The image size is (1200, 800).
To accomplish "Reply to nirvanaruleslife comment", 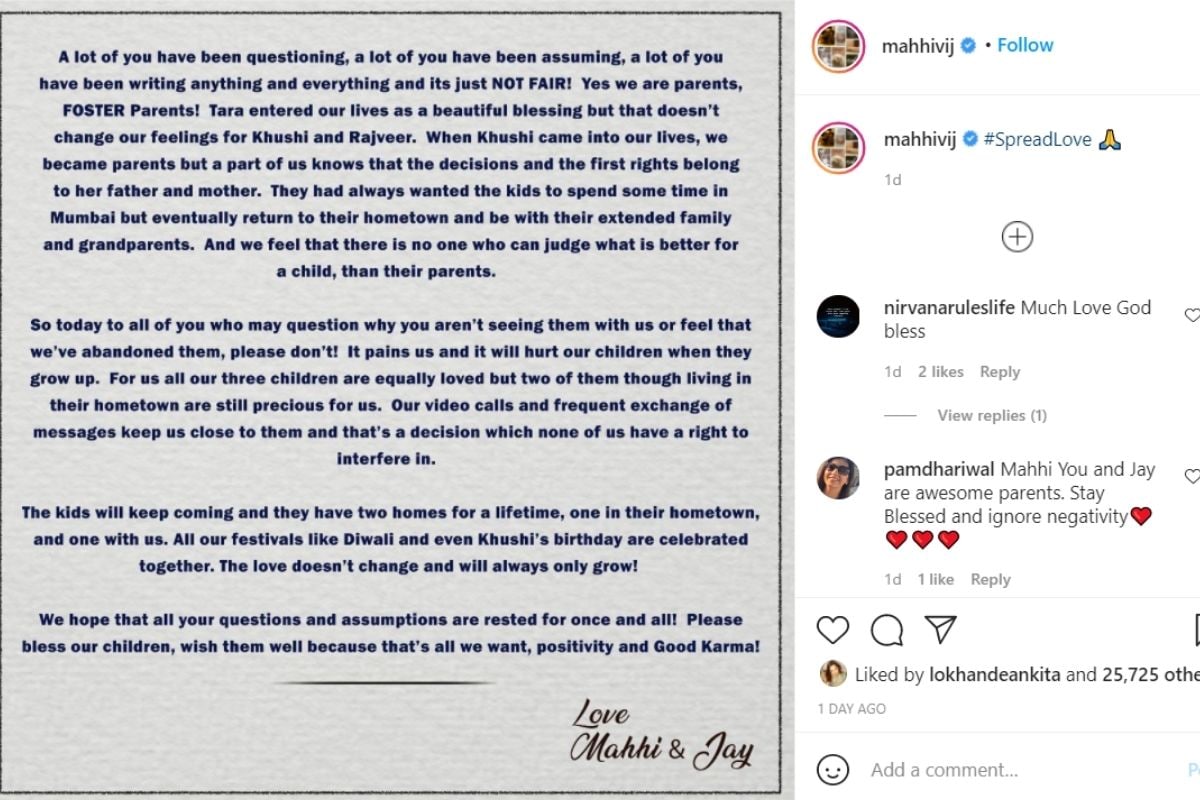I will tap(1000, 372).
